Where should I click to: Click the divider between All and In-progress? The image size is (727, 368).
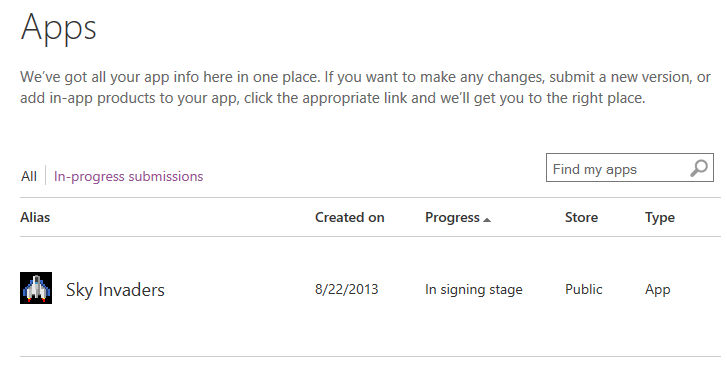45,175
